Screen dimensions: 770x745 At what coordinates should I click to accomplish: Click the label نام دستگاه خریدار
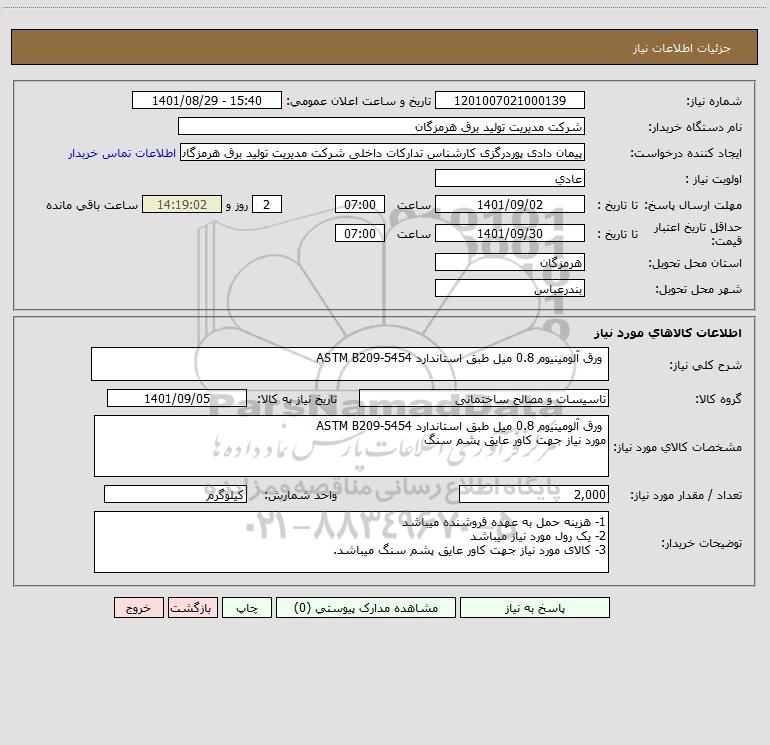point(695,127)
